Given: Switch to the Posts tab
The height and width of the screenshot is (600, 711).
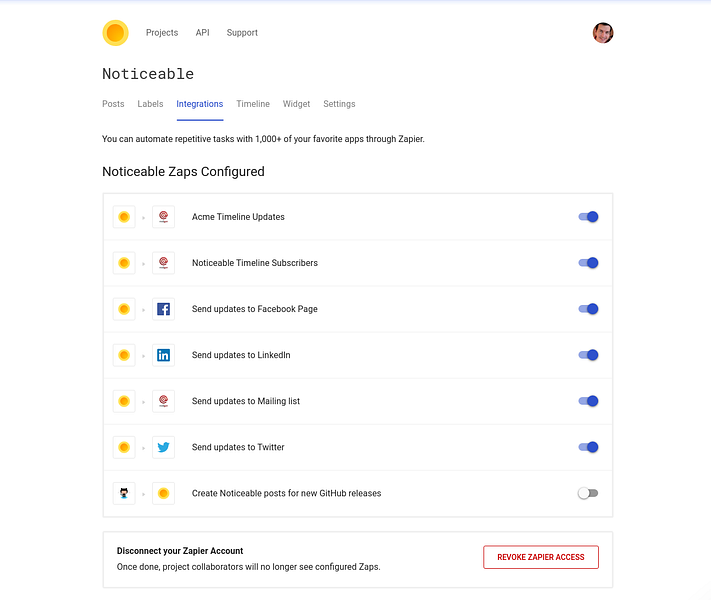Looking at the screenshot, I should pos(113,104).
